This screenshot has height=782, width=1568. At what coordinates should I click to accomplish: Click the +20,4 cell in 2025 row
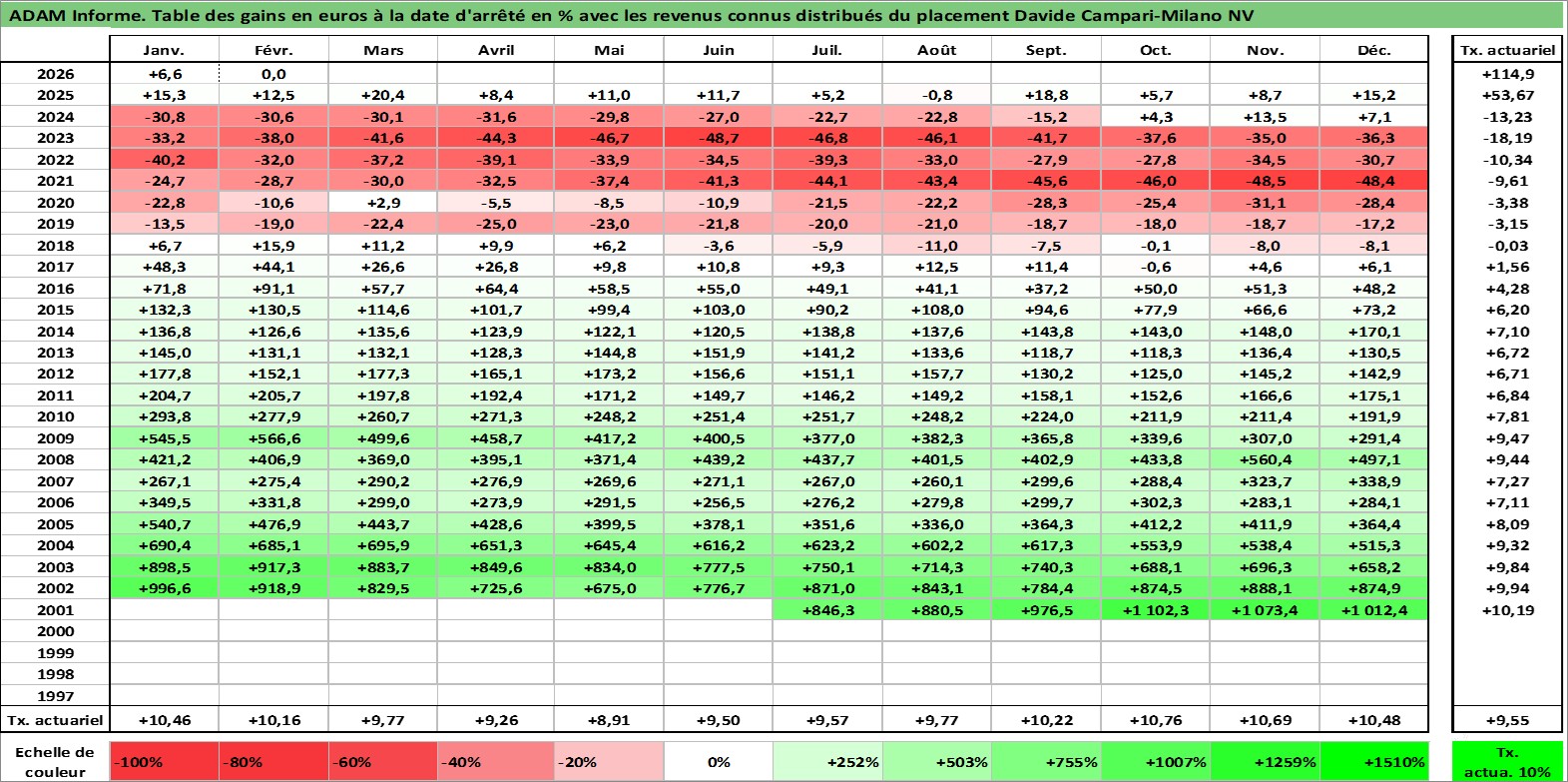(x=383, y=95)
